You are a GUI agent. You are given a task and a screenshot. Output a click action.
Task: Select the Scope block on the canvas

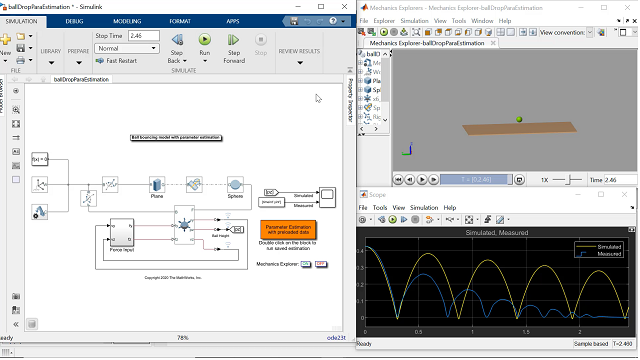point(327,198)
